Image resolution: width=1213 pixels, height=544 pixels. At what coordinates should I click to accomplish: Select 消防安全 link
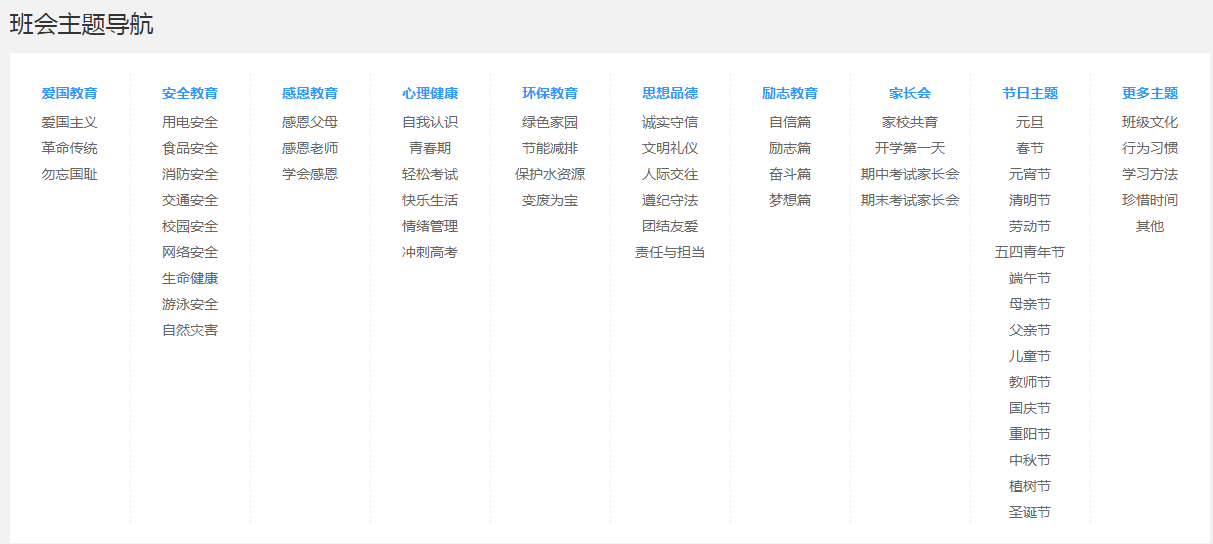190,174
